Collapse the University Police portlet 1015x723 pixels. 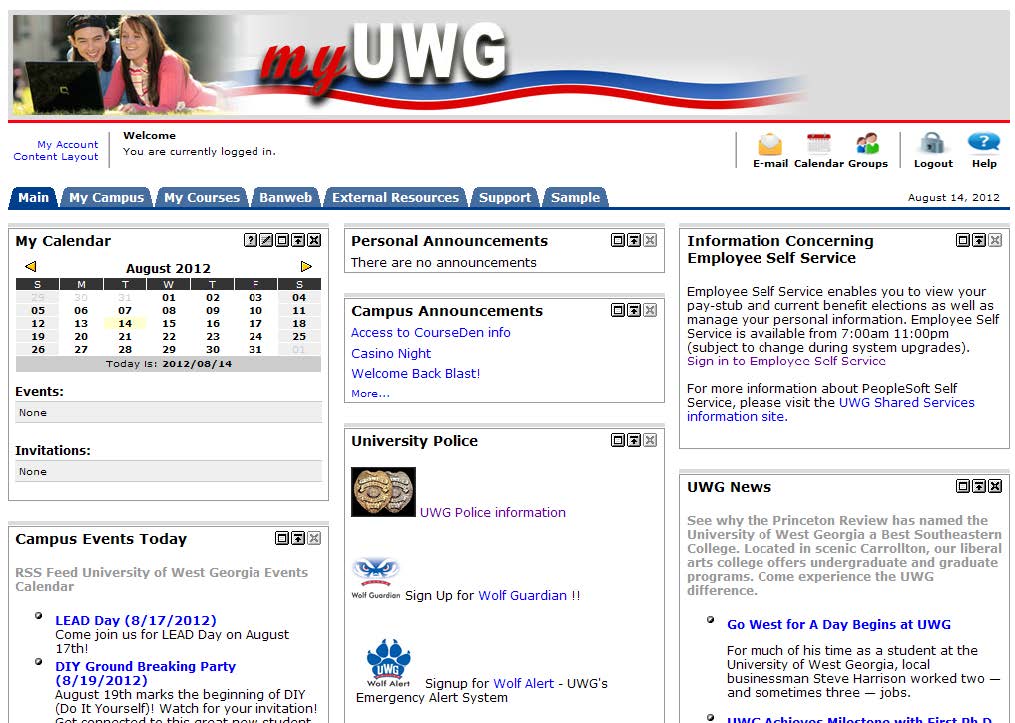pyautogui.click(x=634, y=440)
